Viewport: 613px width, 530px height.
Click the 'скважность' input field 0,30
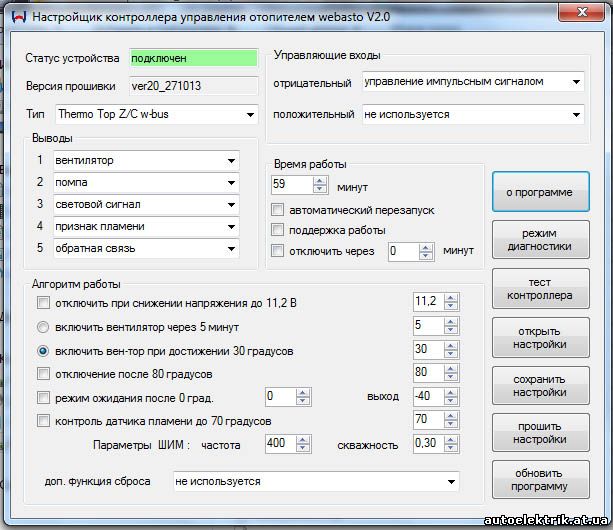(428, 444)
